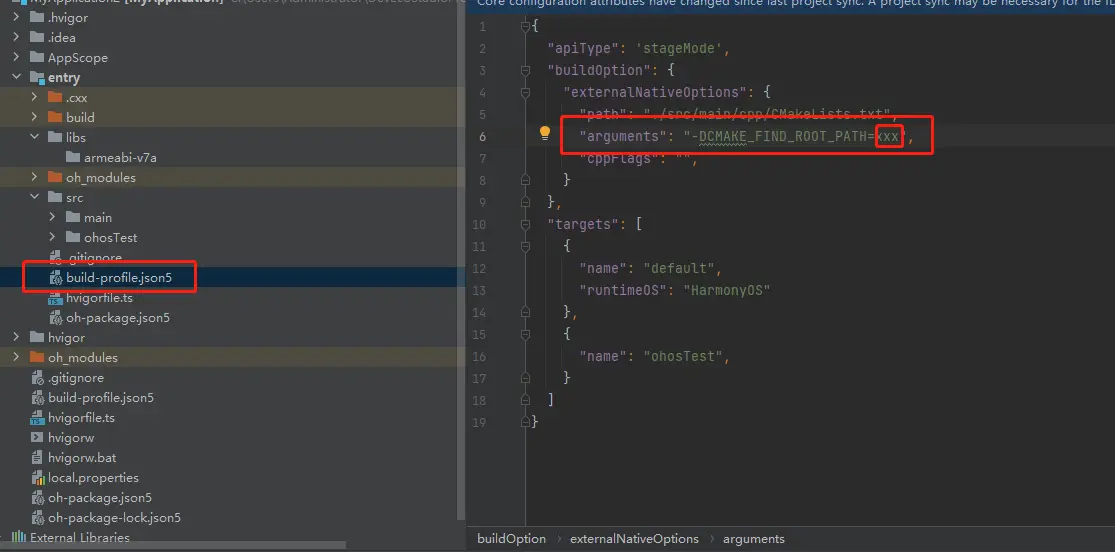
Task: Place cursor in the arguments value string
Action: click(x=794, y=136)
